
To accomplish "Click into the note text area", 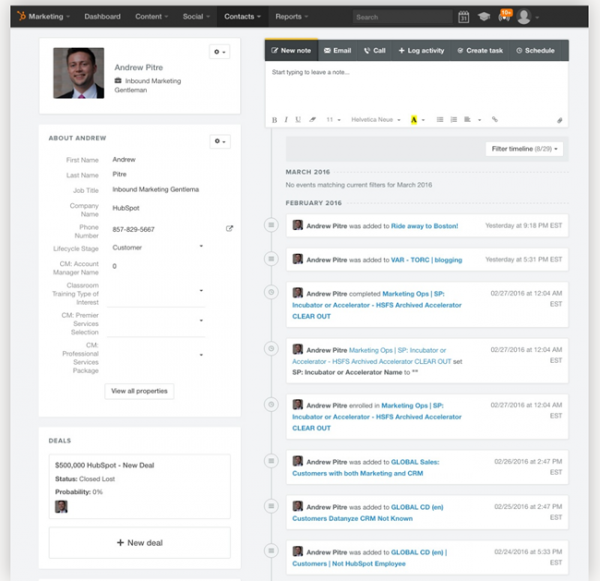I will [x=416, y=87].
